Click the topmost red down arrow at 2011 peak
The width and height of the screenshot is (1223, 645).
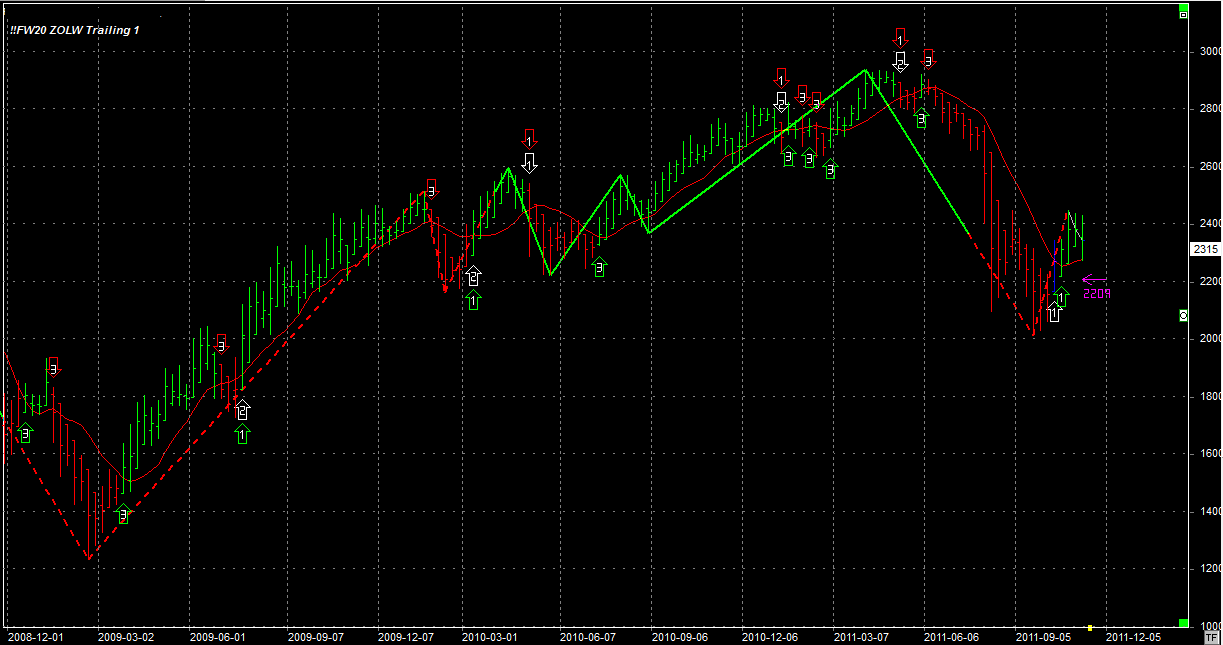(900, 38)
